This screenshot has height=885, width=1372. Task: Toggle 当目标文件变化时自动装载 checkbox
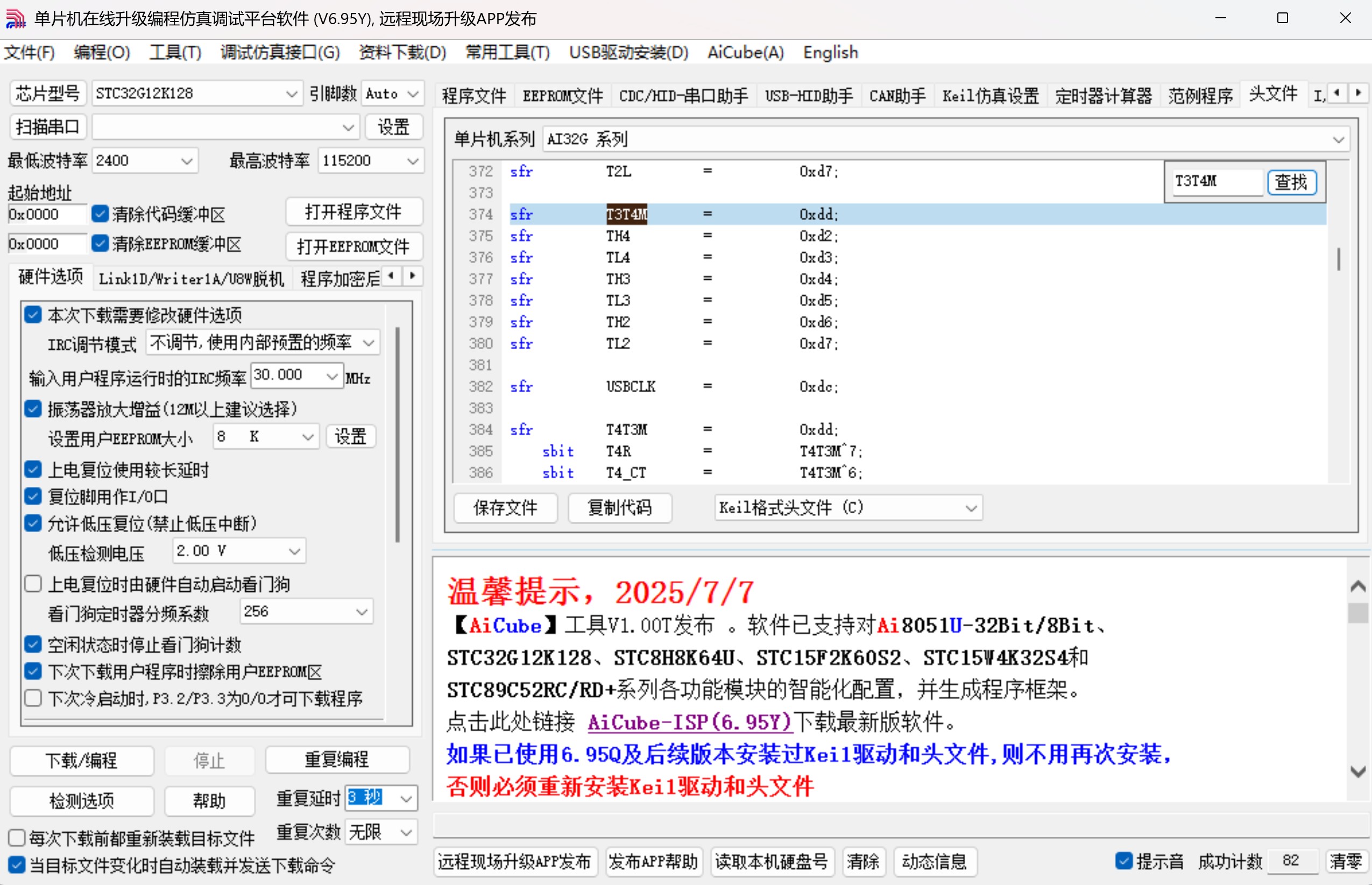point(17,866)
